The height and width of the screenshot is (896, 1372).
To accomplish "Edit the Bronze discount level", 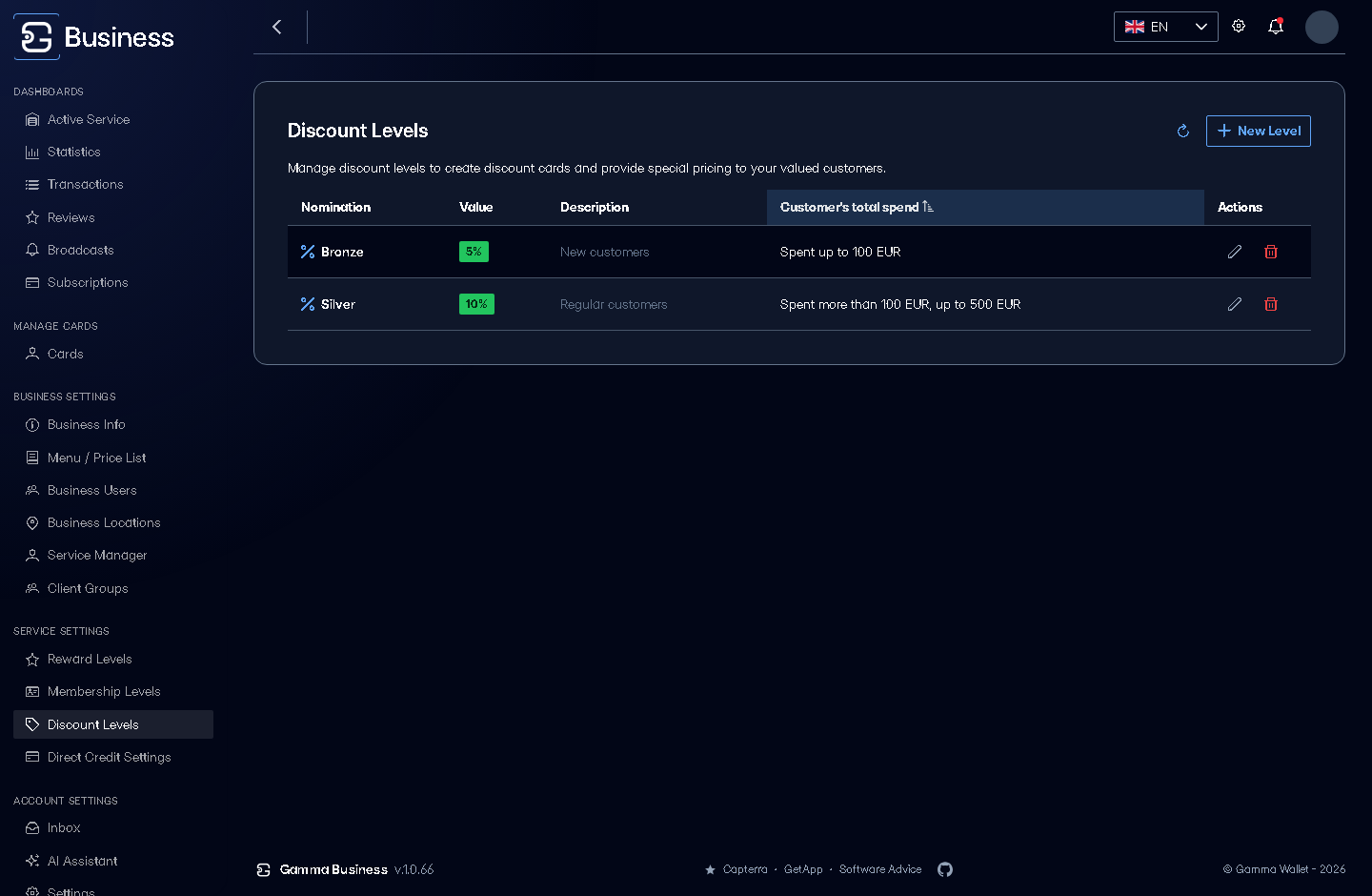I will [x=1235, y=252].
